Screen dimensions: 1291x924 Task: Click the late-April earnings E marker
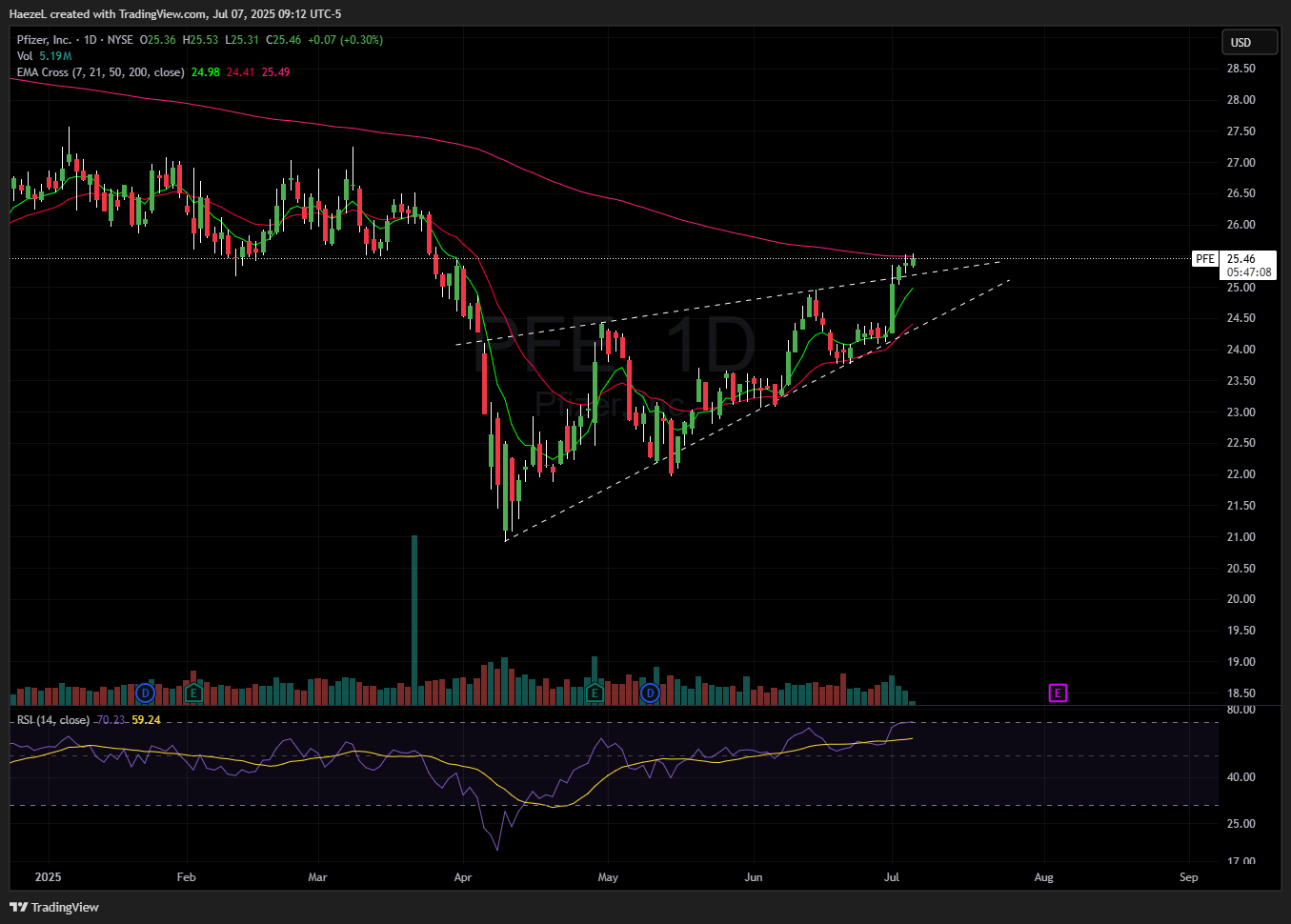(x=595, y=693)
